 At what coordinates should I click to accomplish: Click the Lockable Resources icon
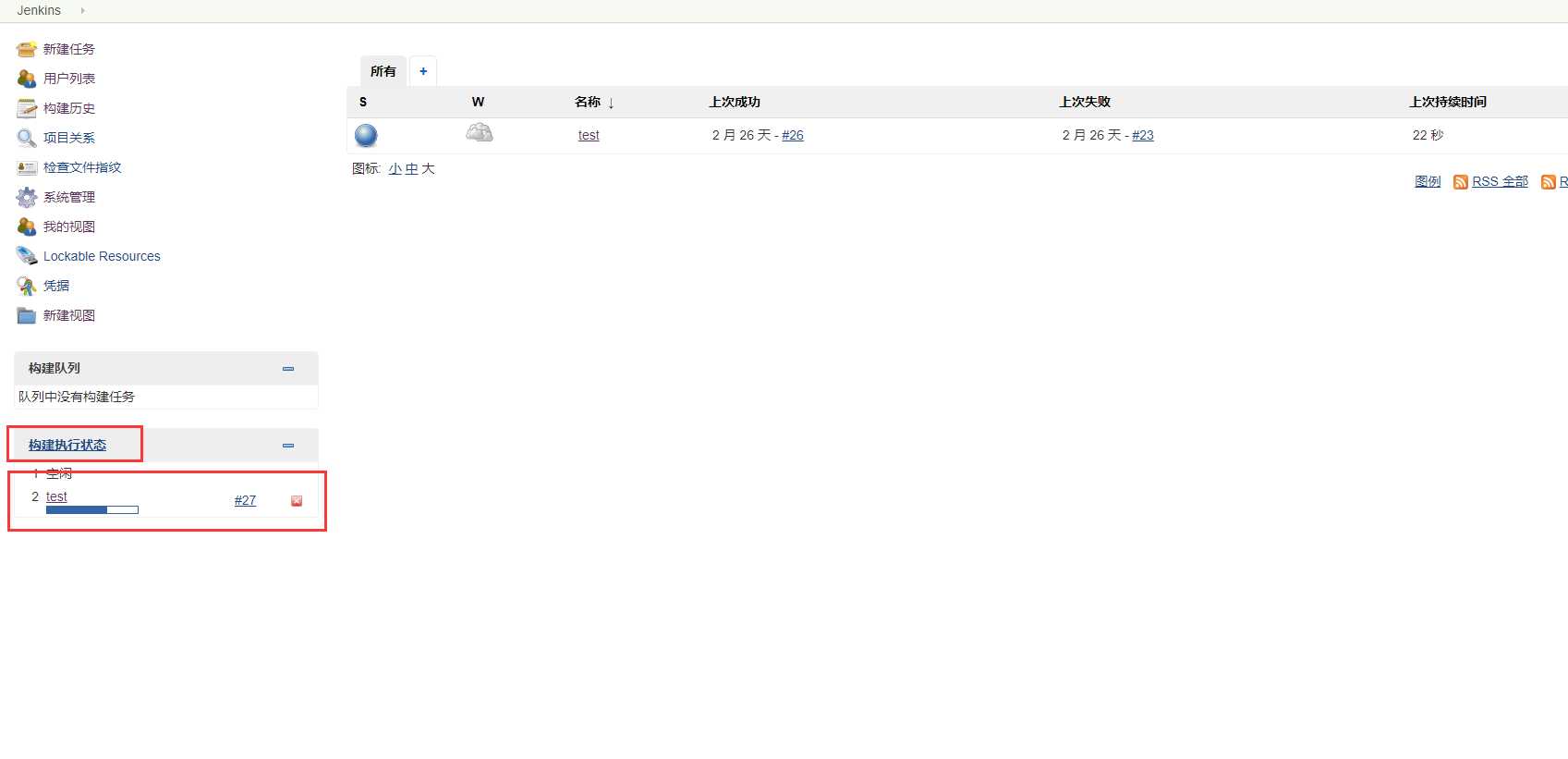(x=27, y=256)
